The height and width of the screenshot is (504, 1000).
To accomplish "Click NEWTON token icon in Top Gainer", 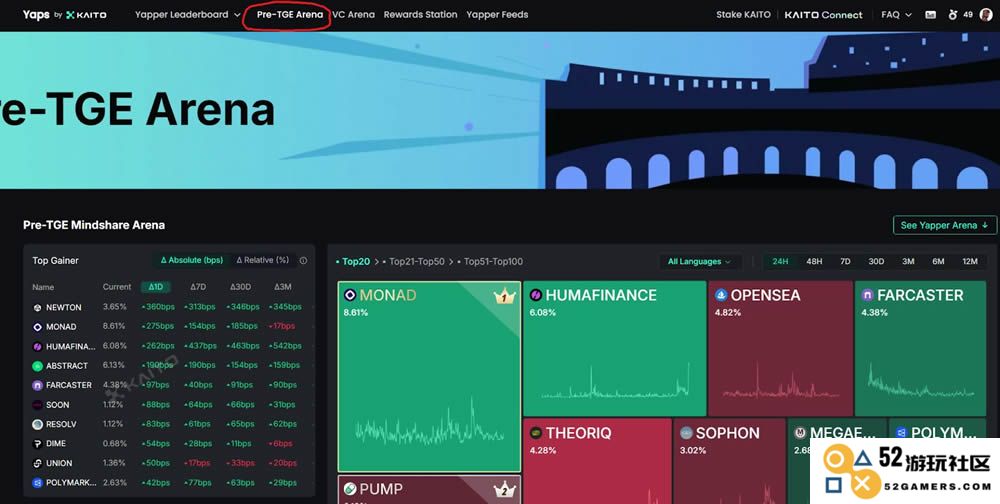I will coord(38,308).
